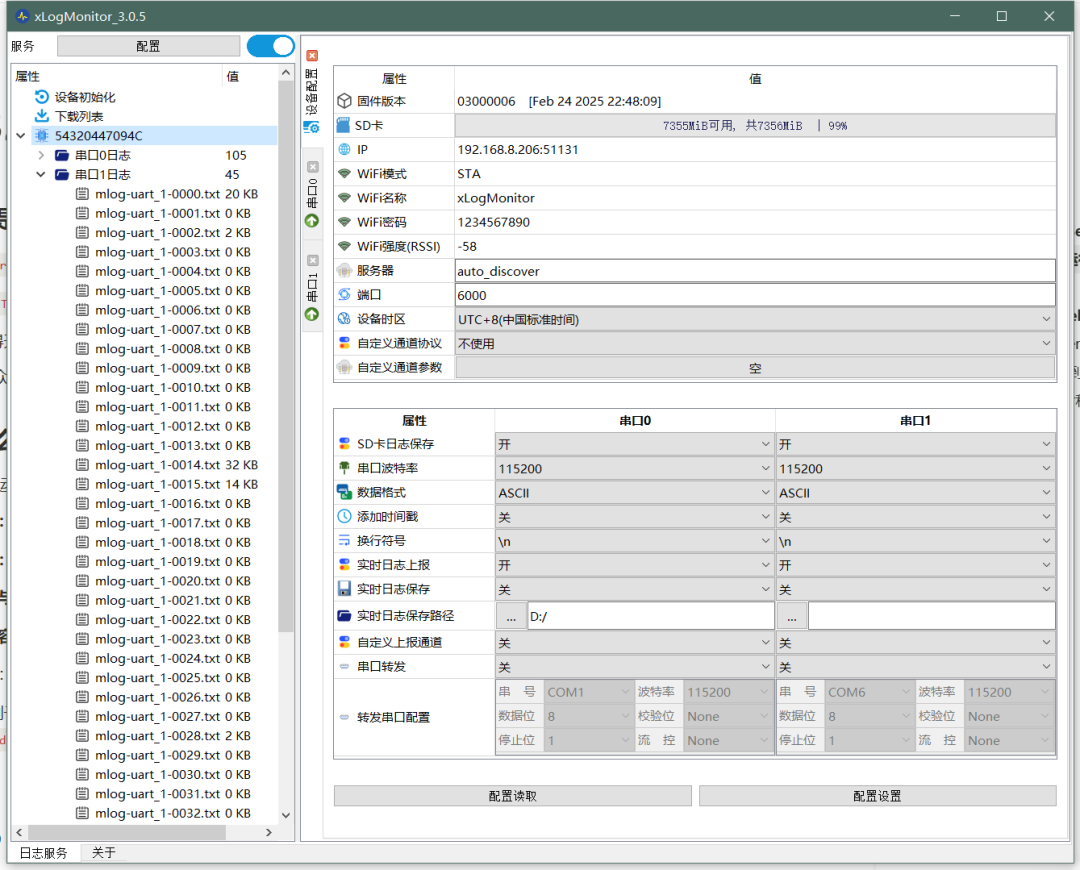1080x870 pixels.
Task: Click the 设备初始化 refresh icon
Action: 41,97
